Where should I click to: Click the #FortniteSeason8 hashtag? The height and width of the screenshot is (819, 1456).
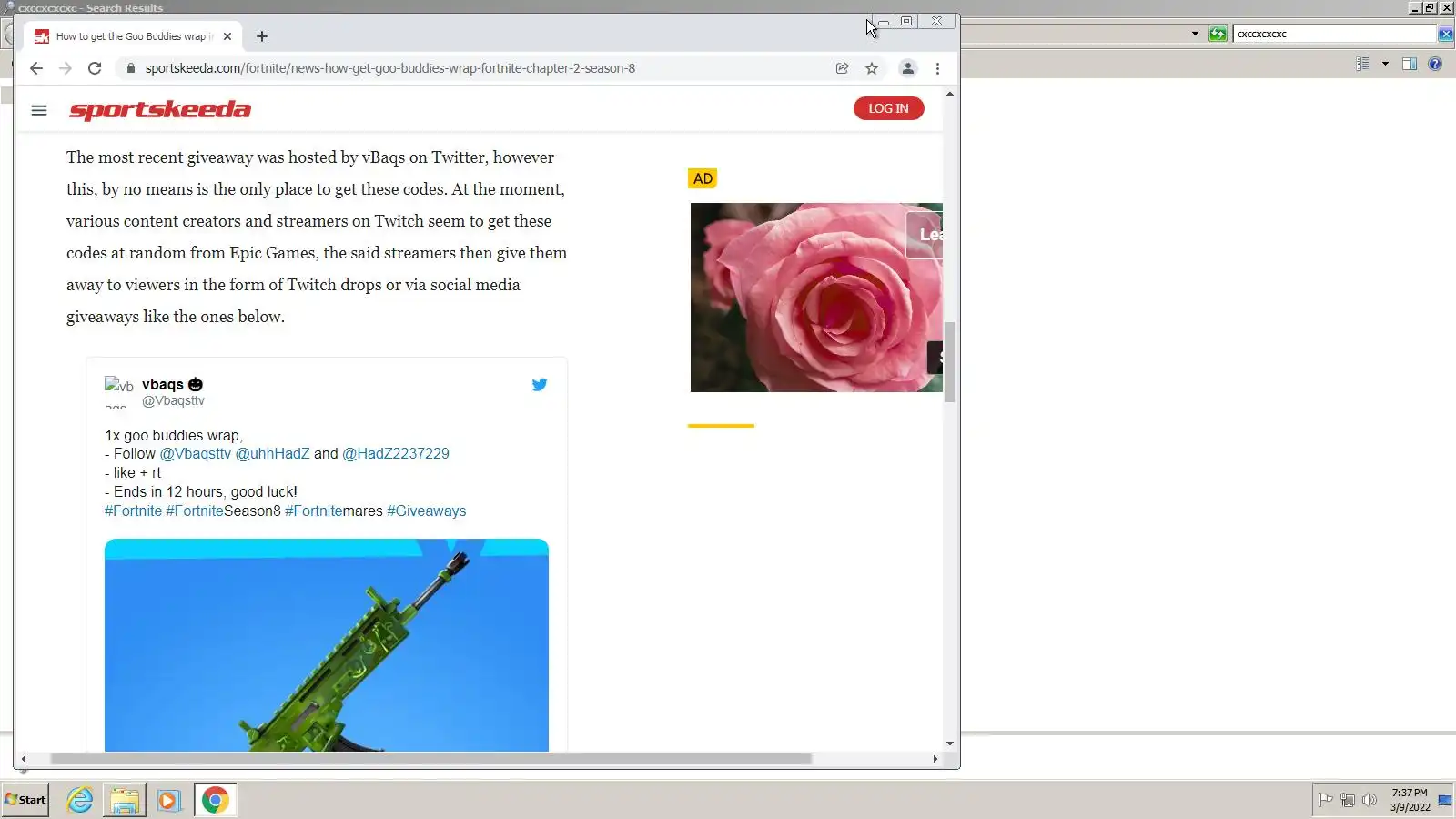224,511
